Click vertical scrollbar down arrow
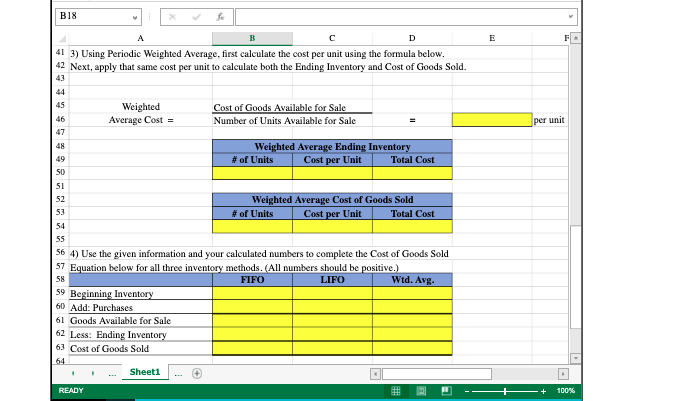 click(576, 358)
